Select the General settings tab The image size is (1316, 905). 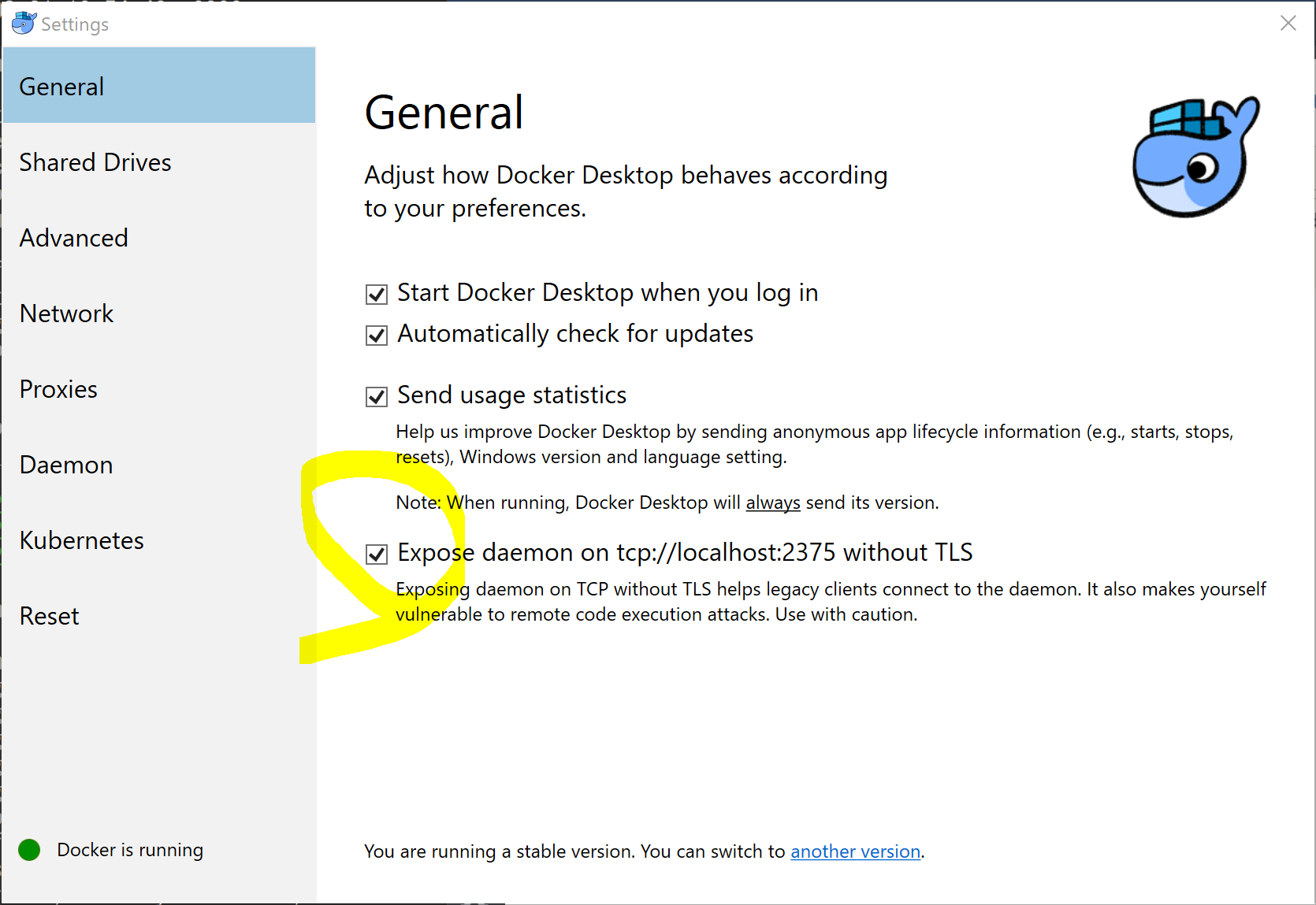click(x=159, y=85)
